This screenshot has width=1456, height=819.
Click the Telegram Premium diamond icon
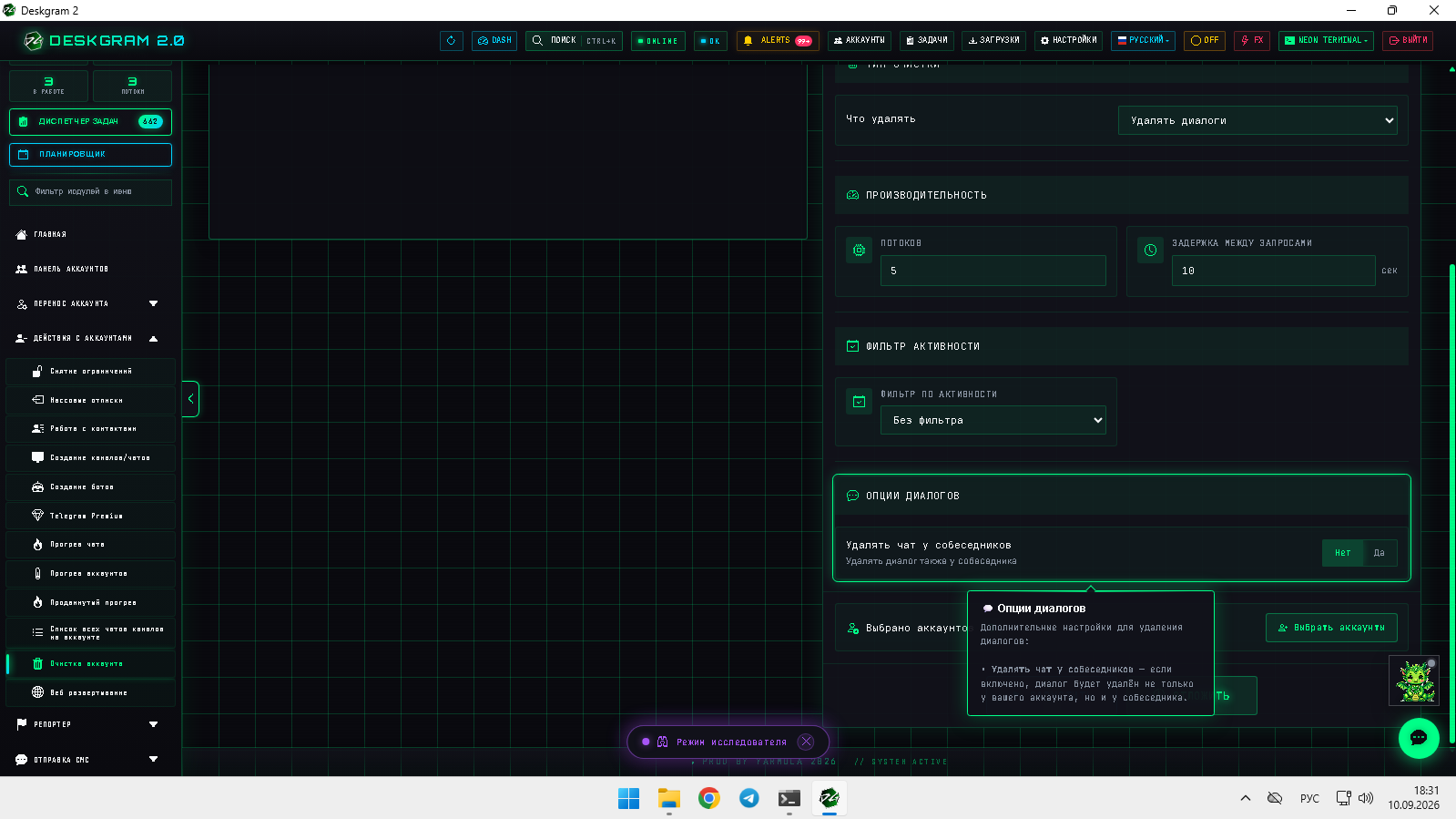37,516
